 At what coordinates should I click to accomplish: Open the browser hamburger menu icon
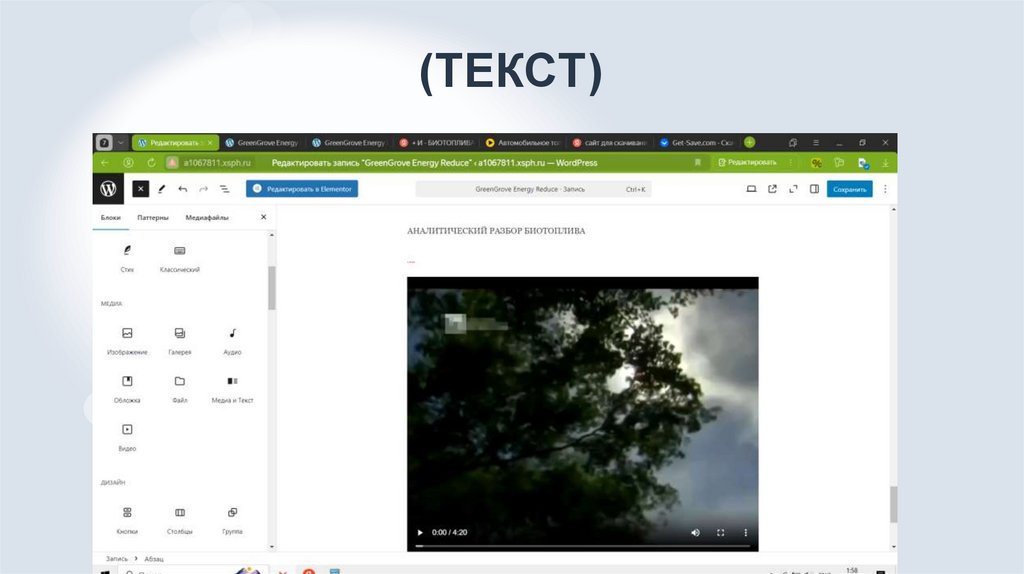(816, 142)
